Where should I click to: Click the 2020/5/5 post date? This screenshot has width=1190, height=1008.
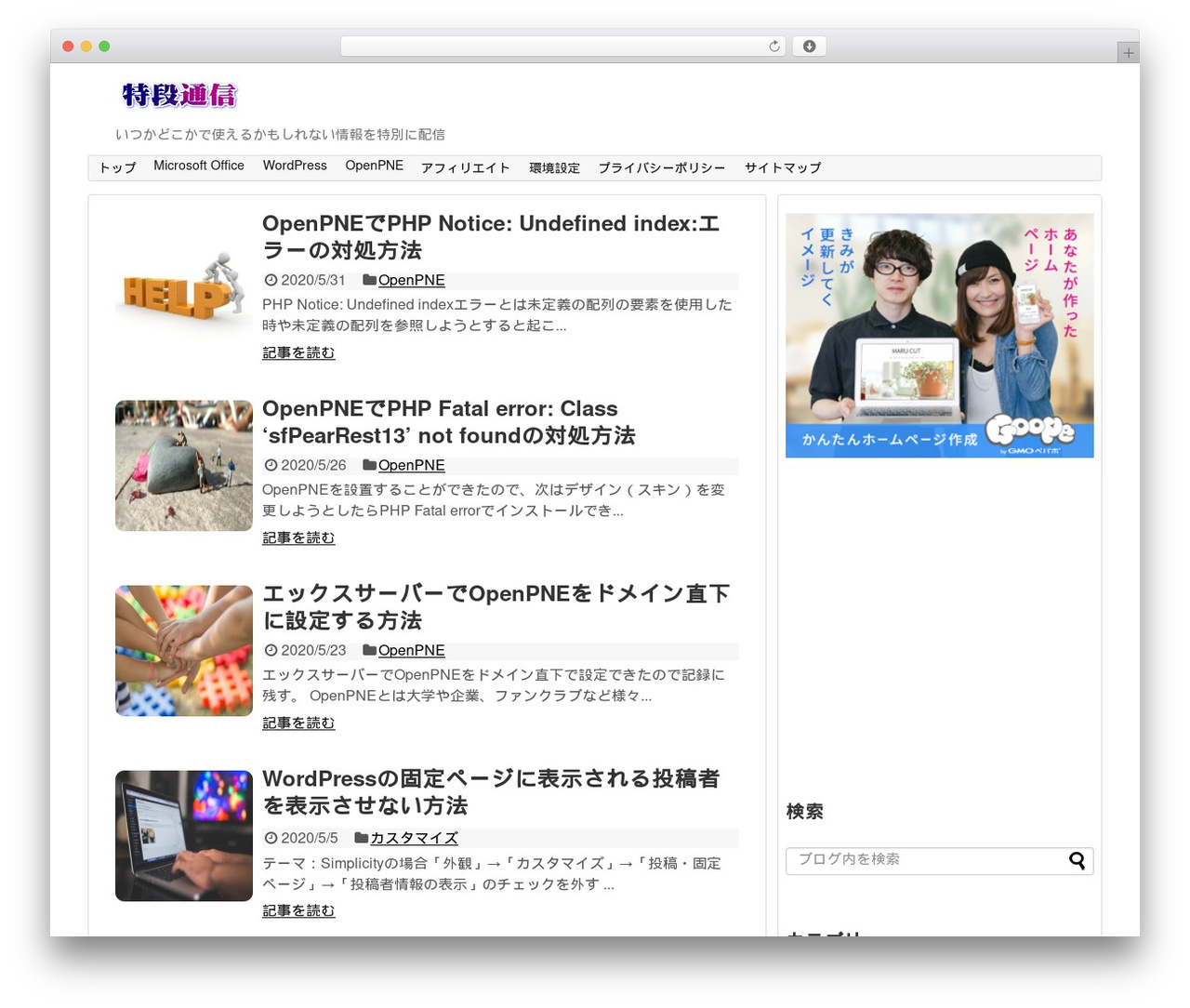(x=309, y=838)
